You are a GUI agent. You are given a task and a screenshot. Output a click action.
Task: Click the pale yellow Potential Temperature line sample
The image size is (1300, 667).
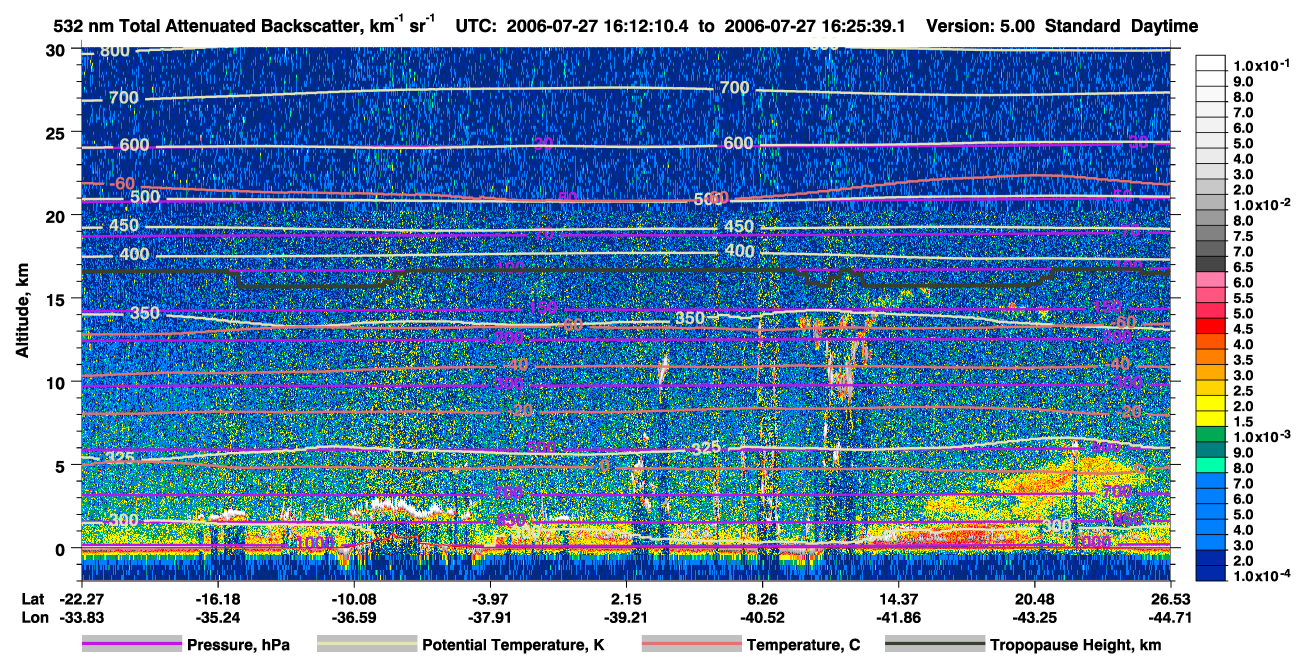pyautogui.click(x=366, y=645)
